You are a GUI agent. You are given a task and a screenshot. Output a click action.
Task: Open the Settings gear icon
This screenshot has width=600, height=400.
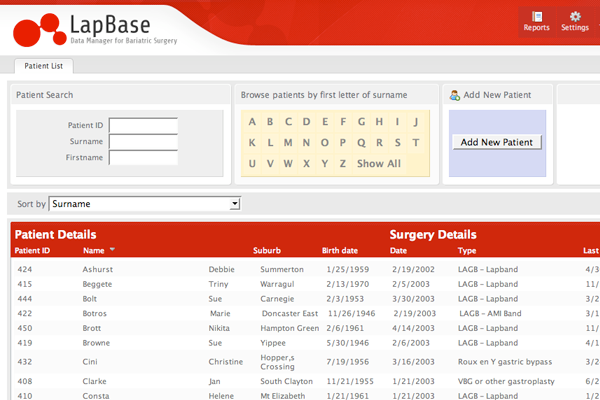[575, 20]
